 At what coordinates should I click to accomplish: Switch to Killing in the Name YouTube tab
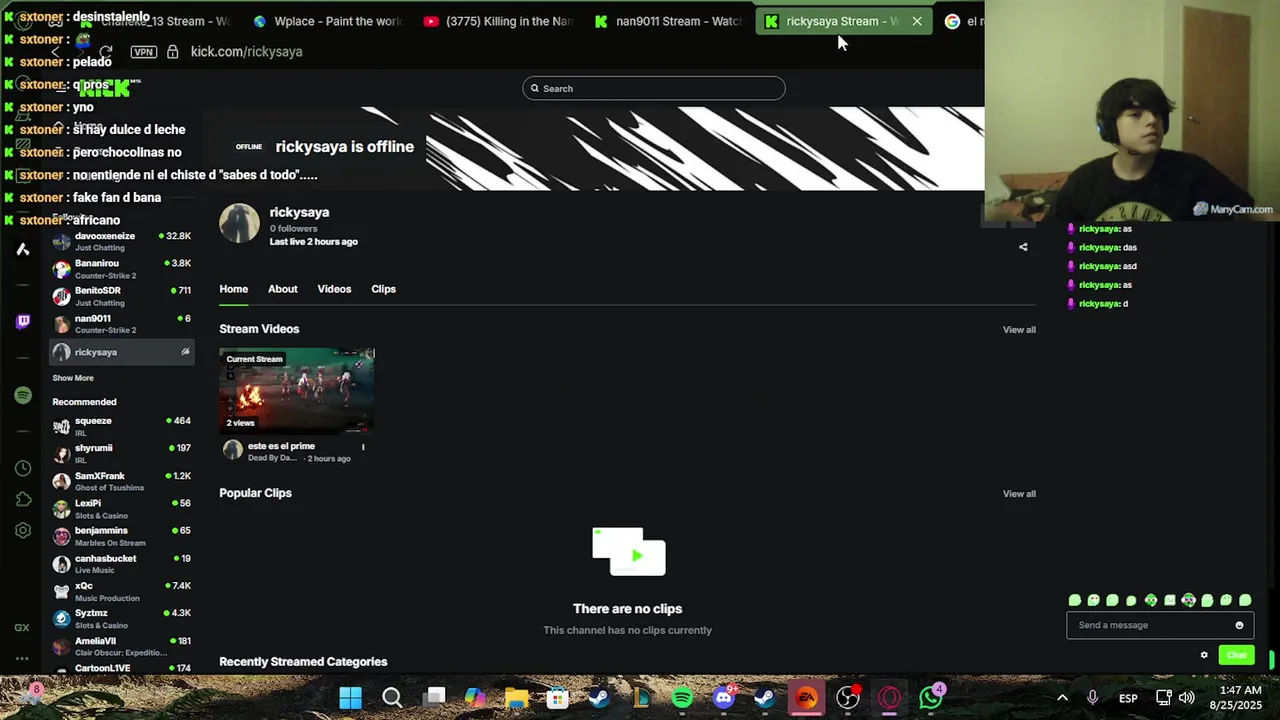tap(497, 21)
